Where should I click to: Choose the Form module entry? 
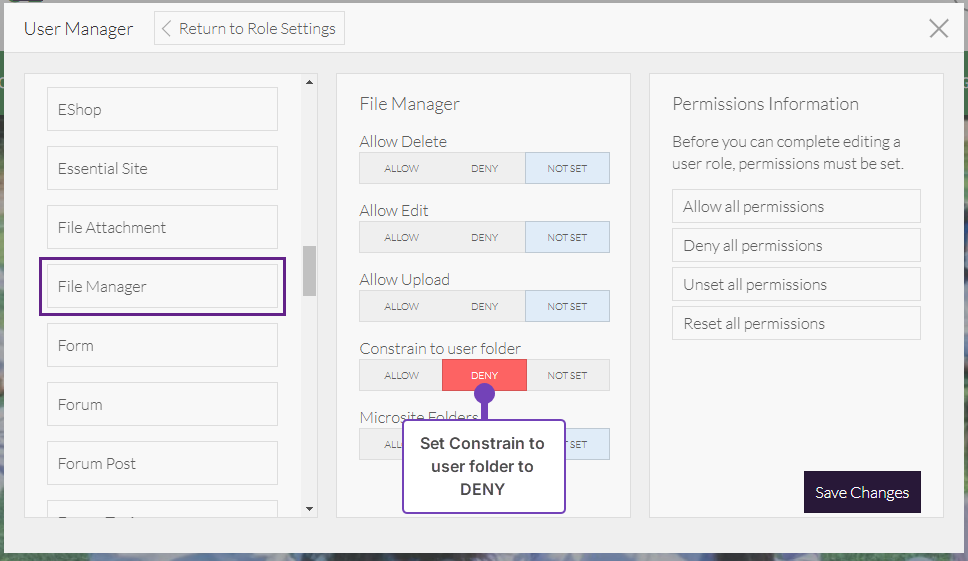click(x=162, y=345)
